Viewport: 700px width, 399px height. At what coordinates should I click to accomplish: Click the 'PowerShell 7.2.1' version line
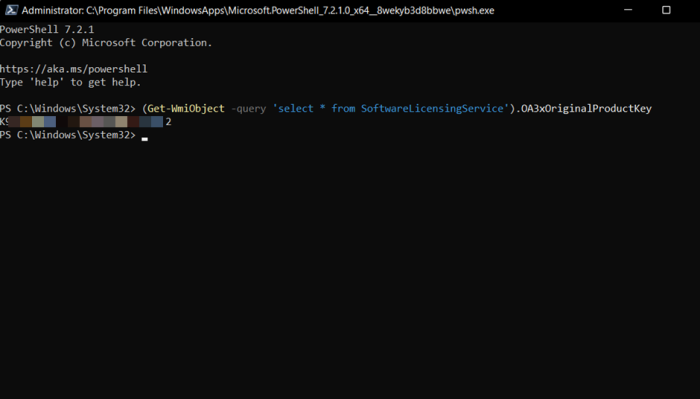(47, 29)
